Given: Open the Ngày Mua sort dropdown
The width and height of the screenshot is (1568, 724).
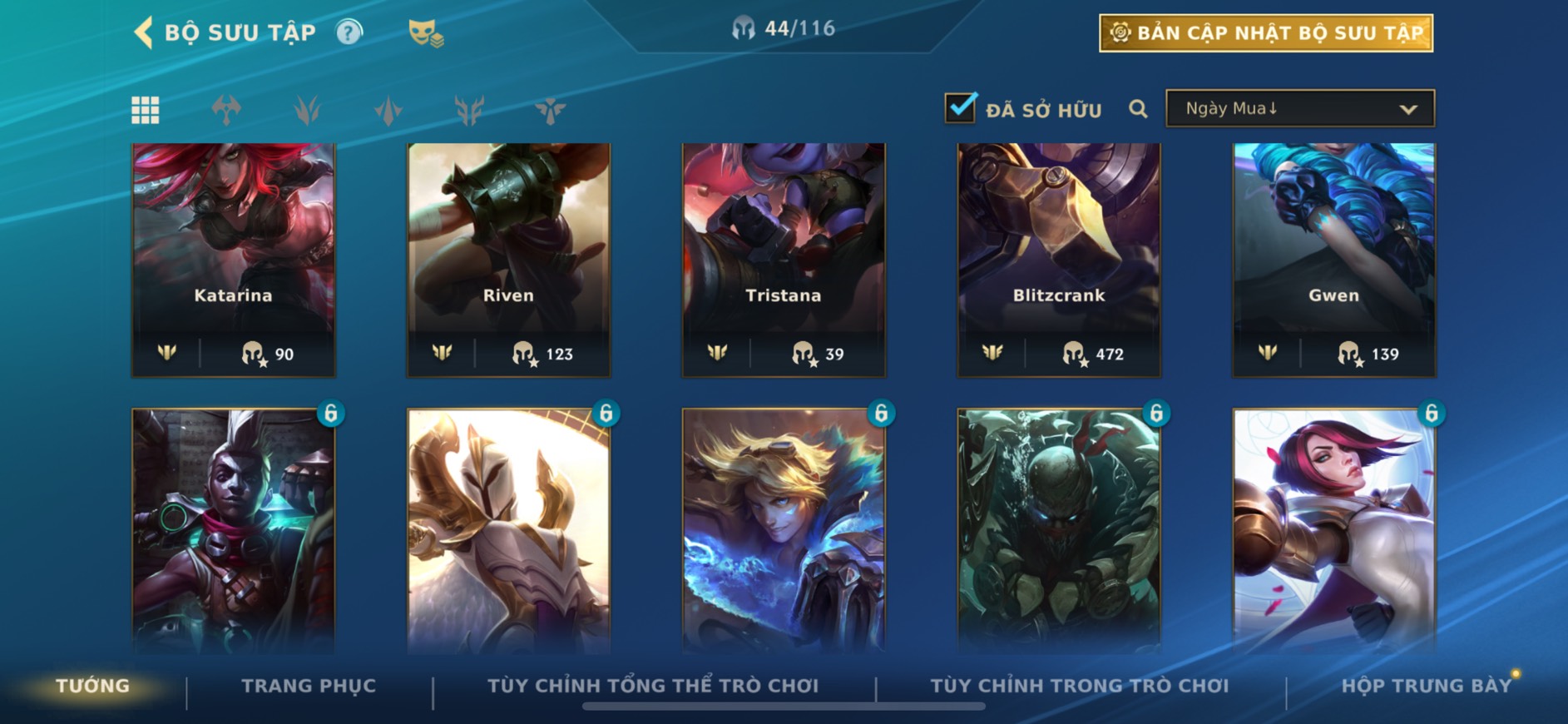Looking at the screenshot, I should [1300, 108].
